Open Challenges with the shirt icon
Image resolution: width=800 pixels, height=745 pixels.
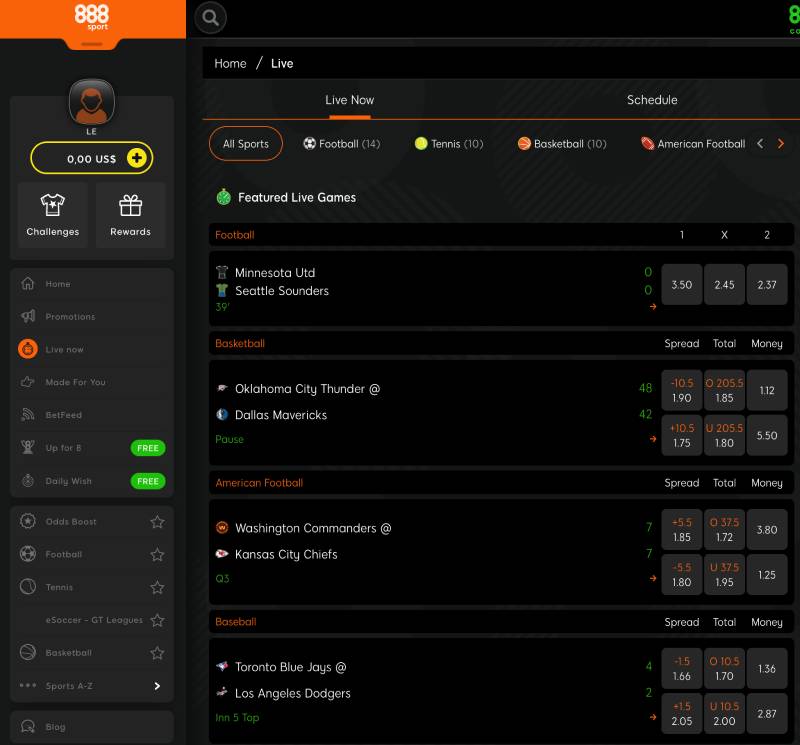point(53,215)
